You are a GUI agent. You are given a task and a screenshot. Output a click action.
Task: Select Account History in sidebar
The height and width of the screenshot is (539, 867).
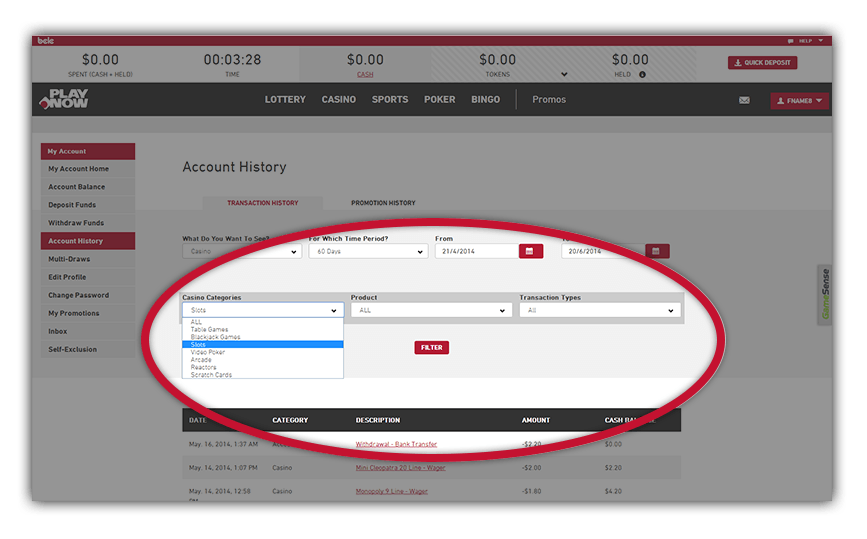pos(88,241)
